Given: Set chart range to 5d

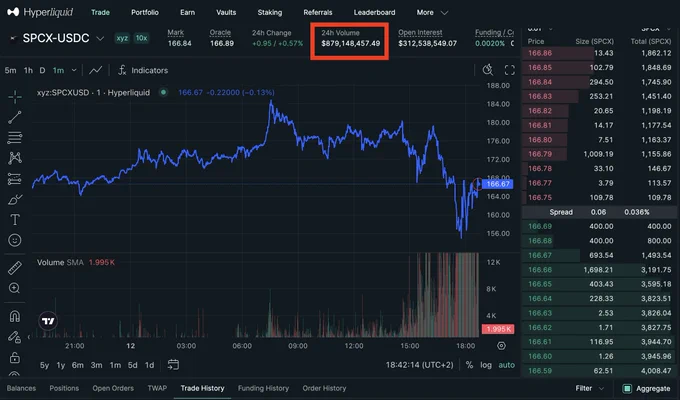Looking at the screenshot, I should coord(132,365).
